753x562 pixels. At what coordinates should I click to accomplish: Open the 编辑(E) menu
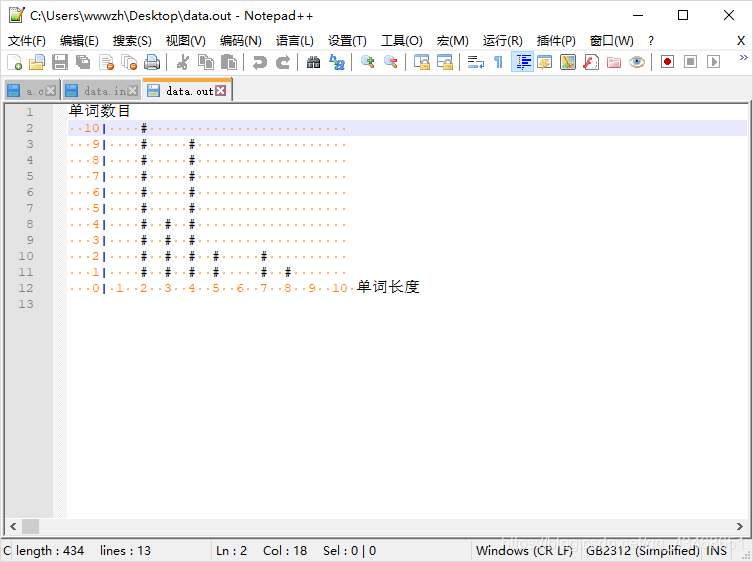point(79,41)
